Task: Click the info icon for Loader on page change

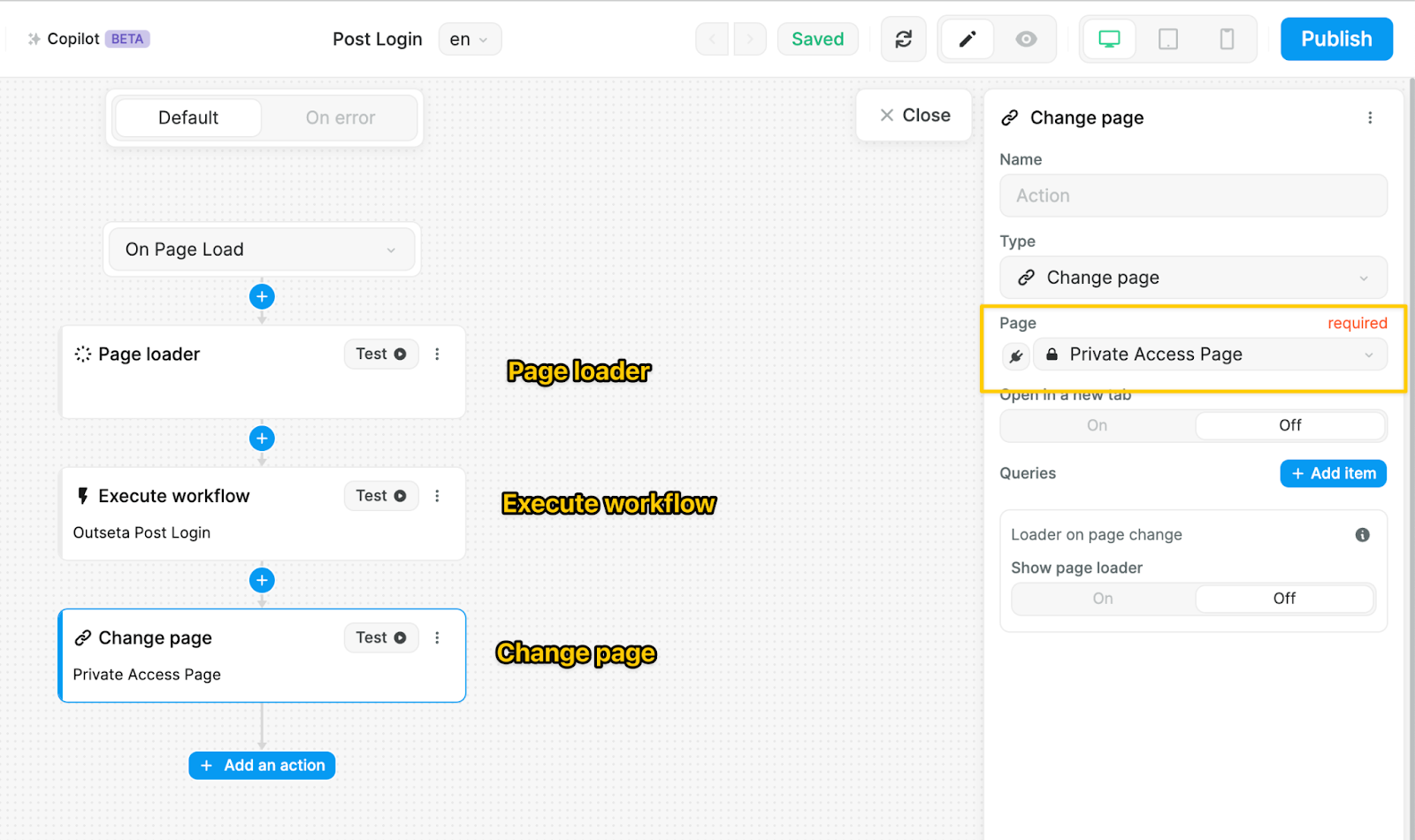Action: 1363,535
